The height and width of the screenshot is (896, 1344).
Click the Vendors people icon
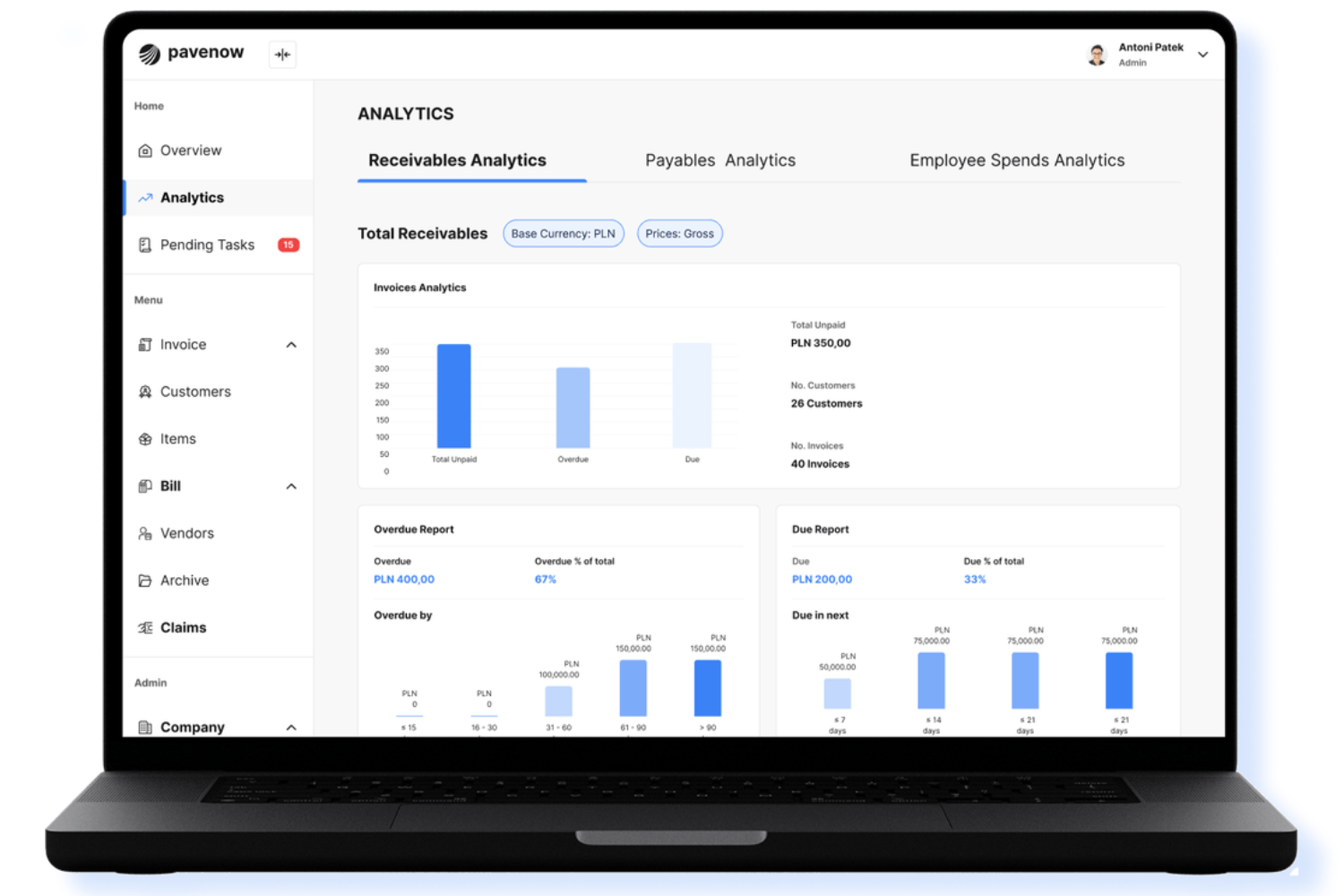click(145, 533)
